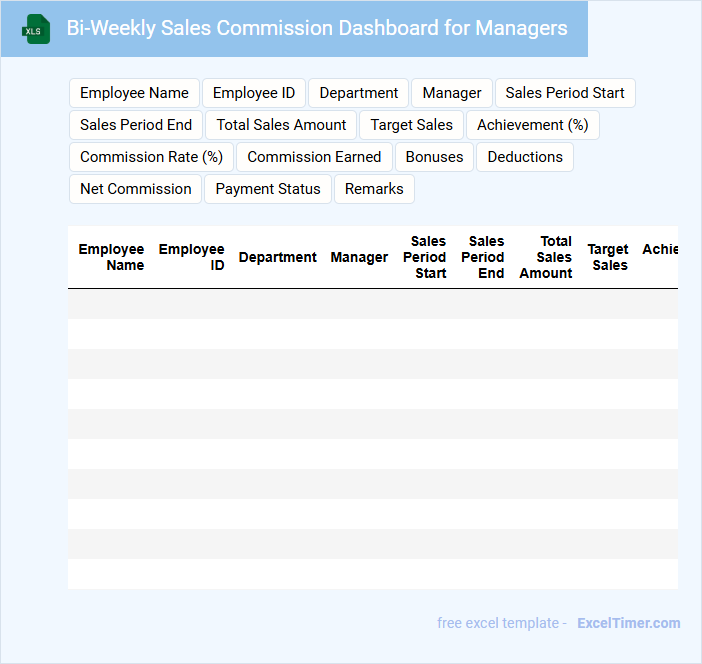Click the Employee ID tag
The width and height of the screenshot is (702, 664).
click(254, 93)
